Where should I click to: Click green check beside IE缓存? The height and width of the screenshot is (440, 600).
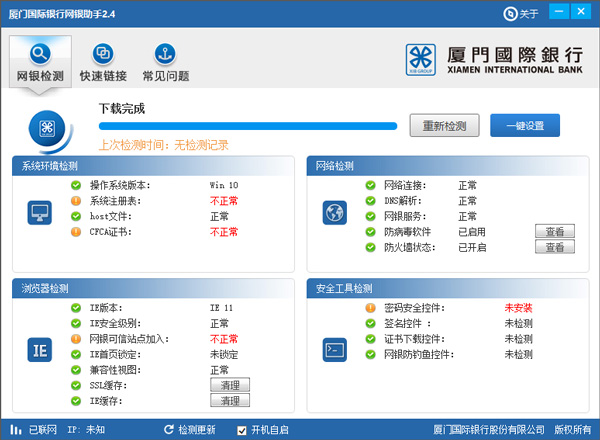76,401
